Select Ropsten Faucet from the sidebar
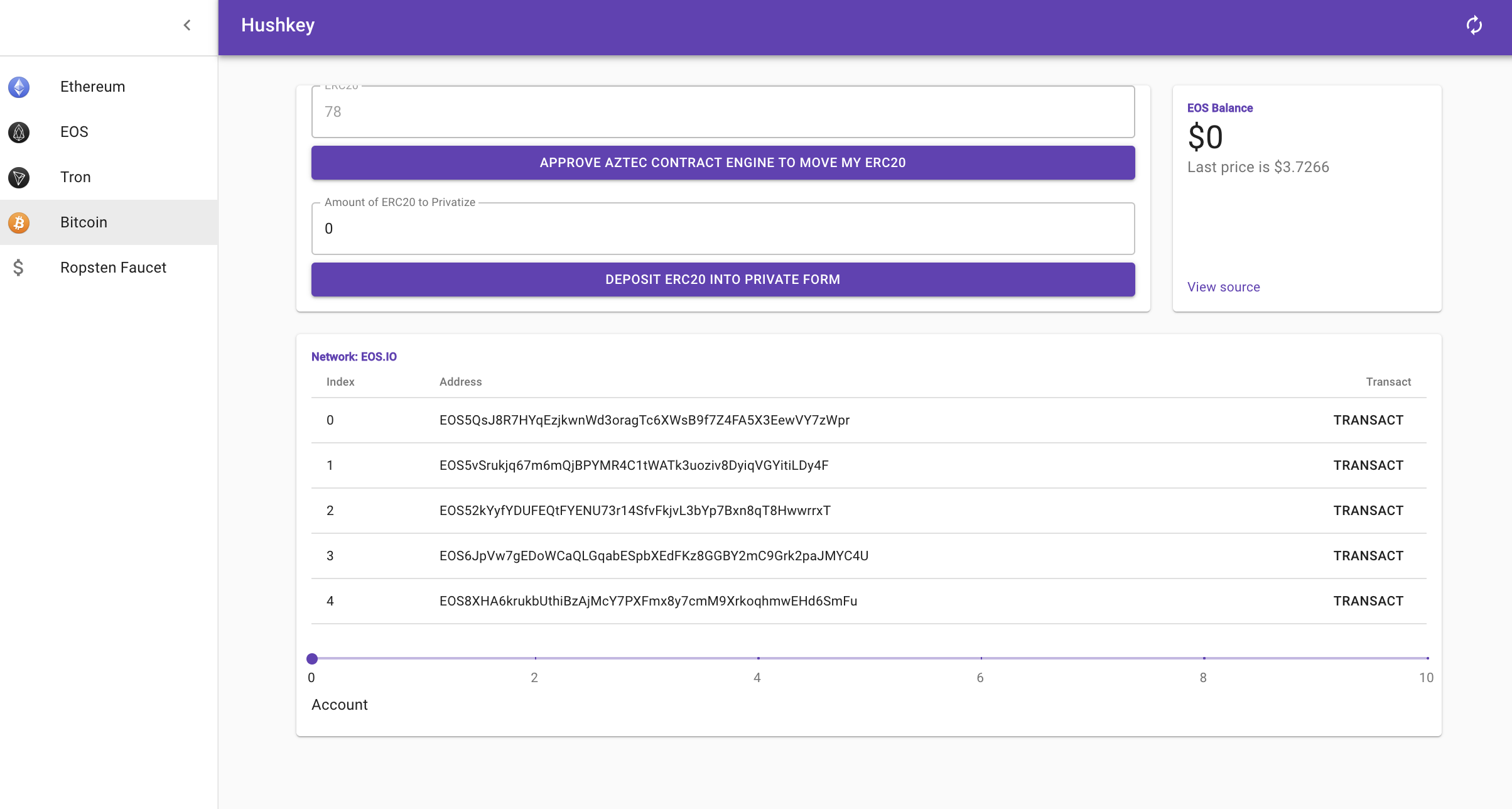Viewport: 1512px width, 809px height. (113, 268)
